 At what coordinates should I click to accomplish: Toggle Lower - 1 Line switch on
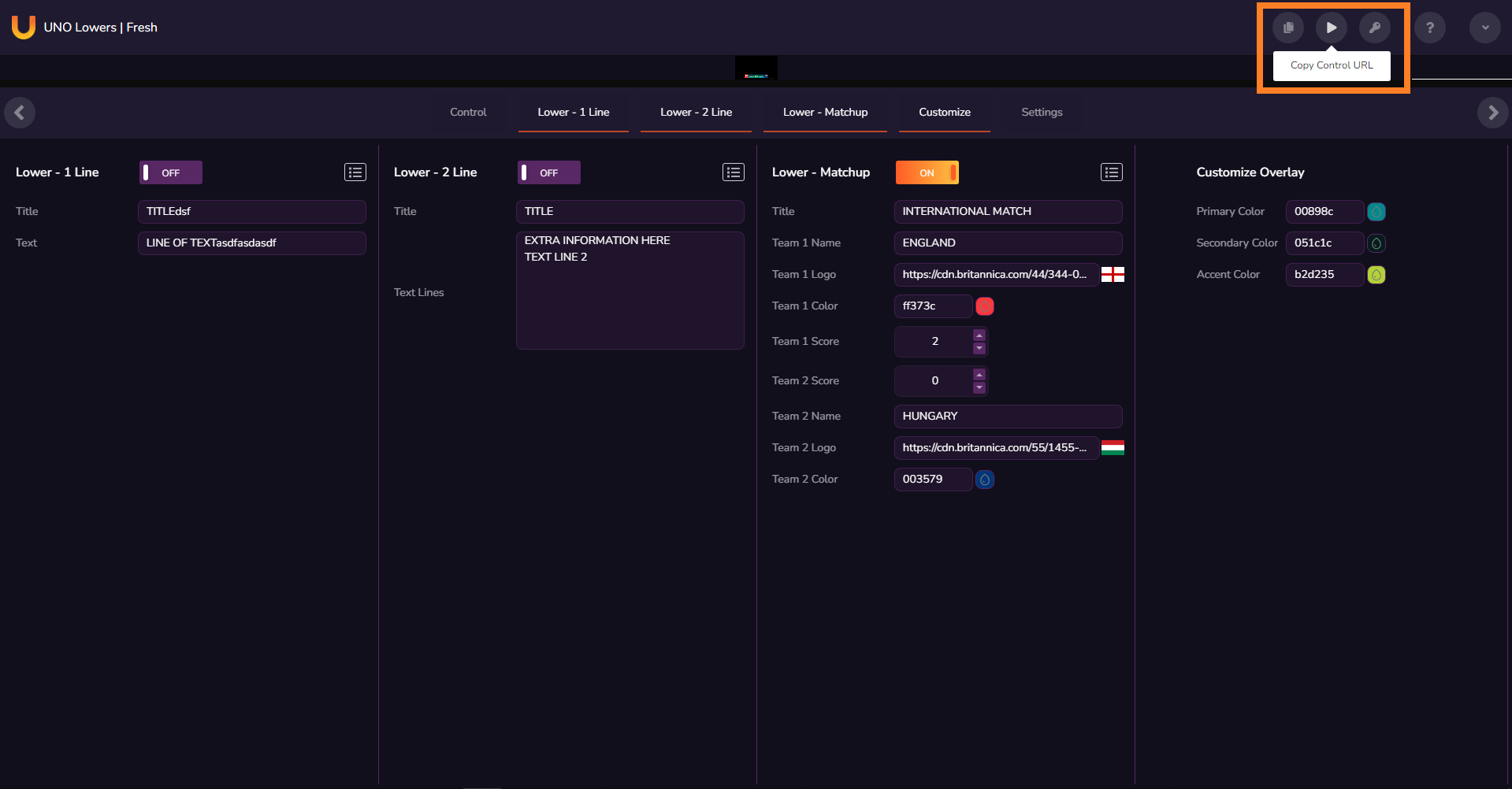click(171, 172)
